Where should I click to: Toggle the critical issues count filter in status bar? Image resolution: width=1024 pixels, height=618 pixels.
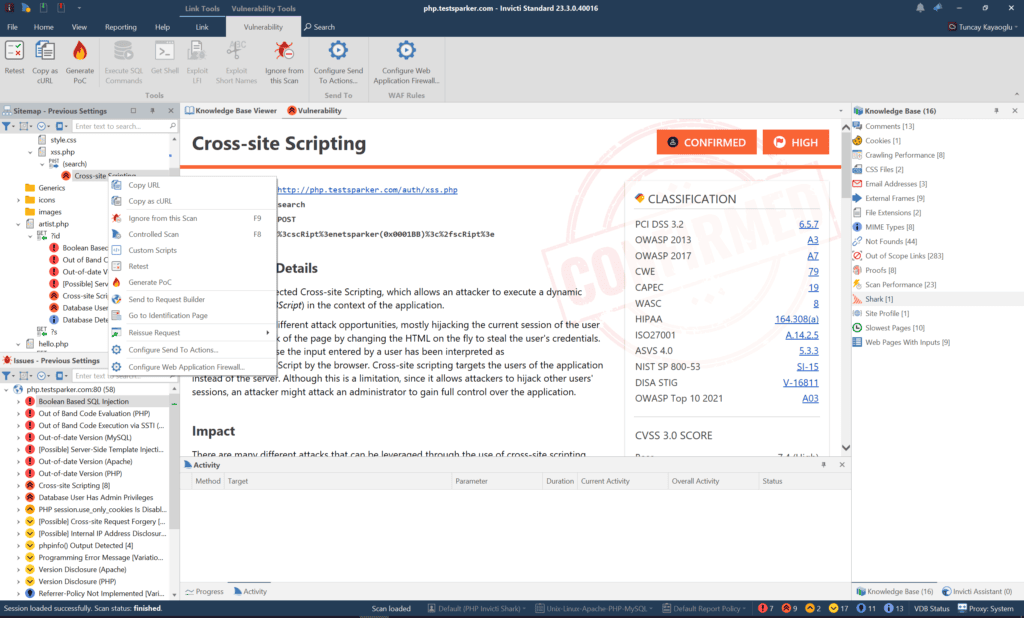click(x=765, y=608)
